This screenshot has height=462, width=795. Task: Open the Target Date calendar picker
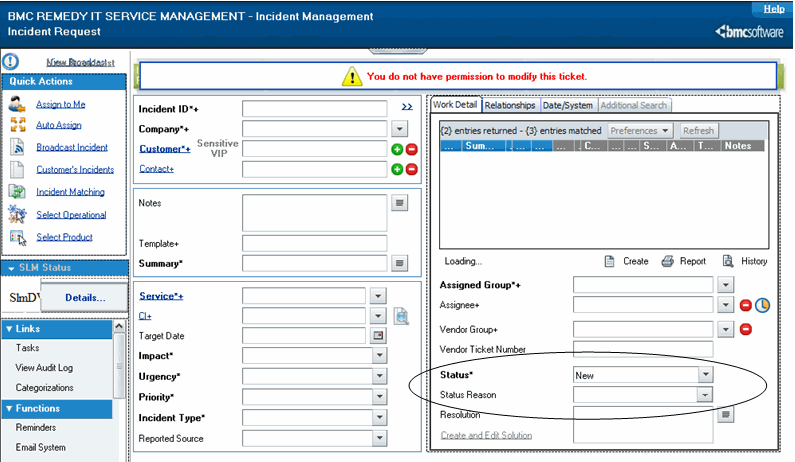tap(378, 335)
